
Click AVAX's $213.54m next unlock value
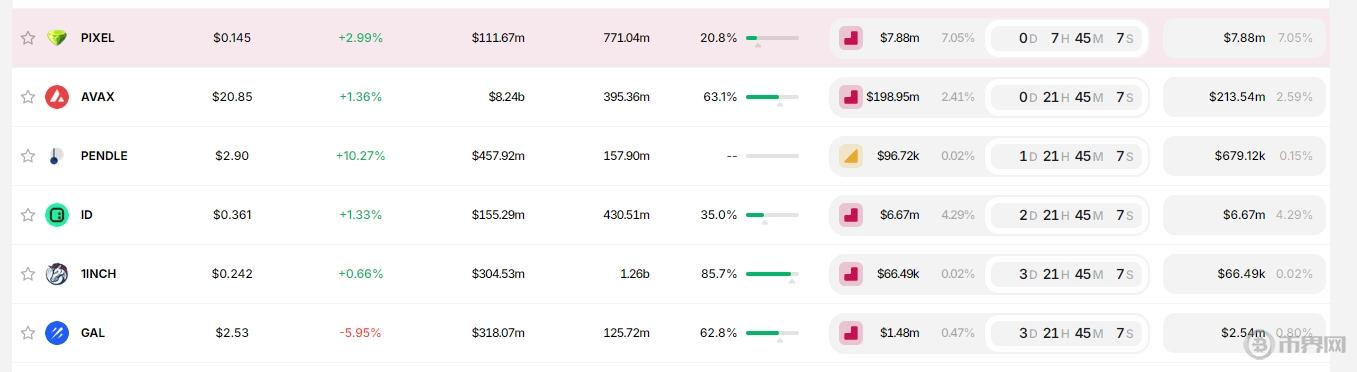[x=1236, y=97]
